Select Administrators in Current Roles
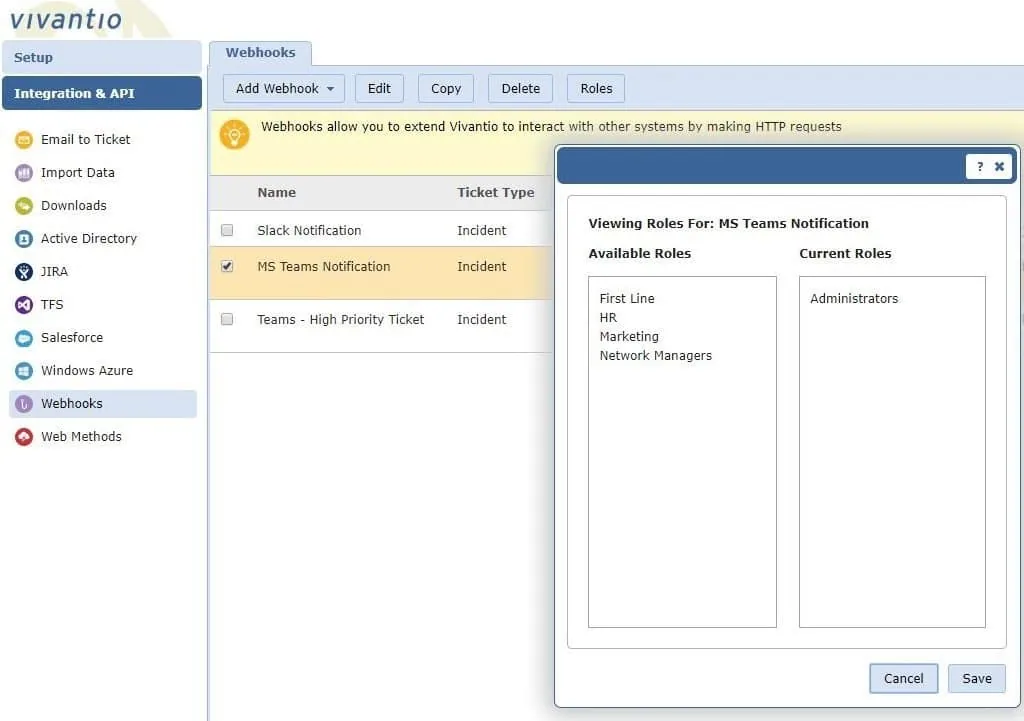The width and height of the screenshot is (1024, 721). pos(854,298)
